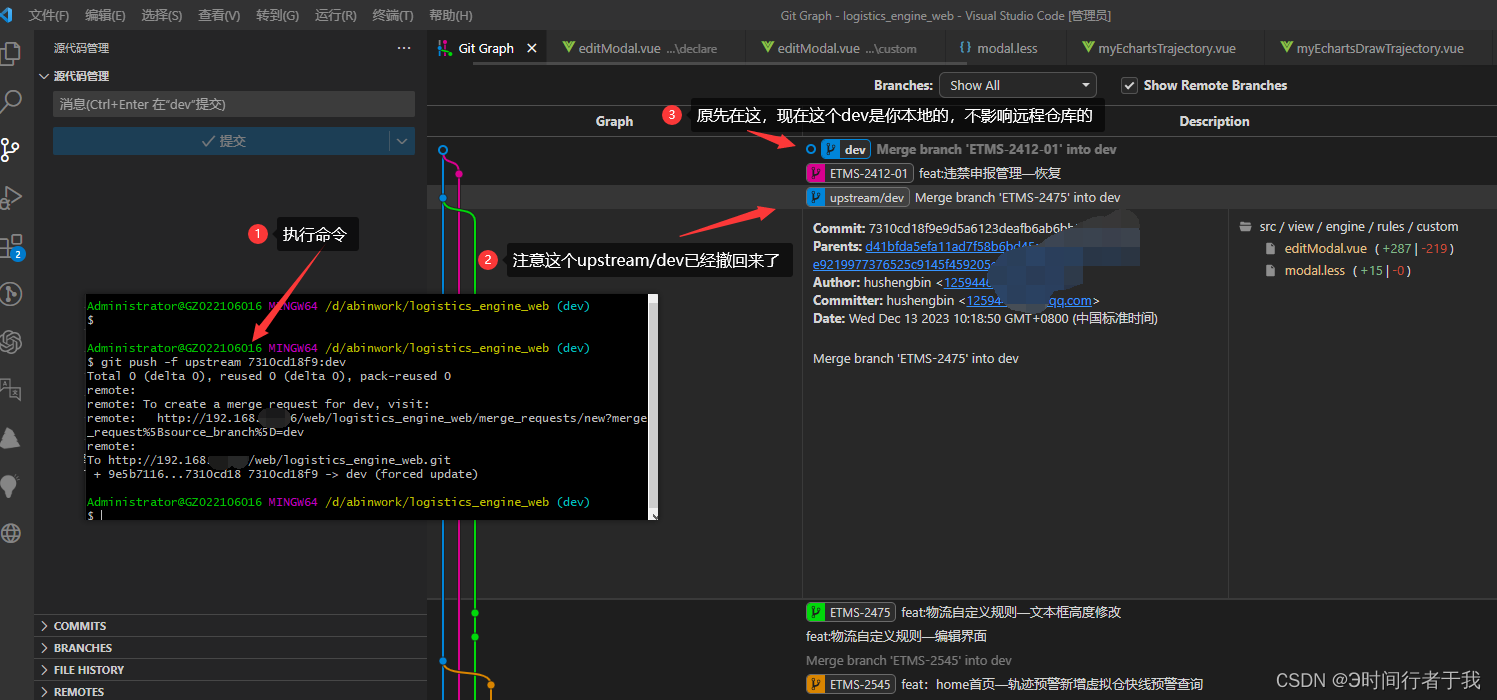Click the Graph column header
The image size is (1497, 700).
[614, 121]
